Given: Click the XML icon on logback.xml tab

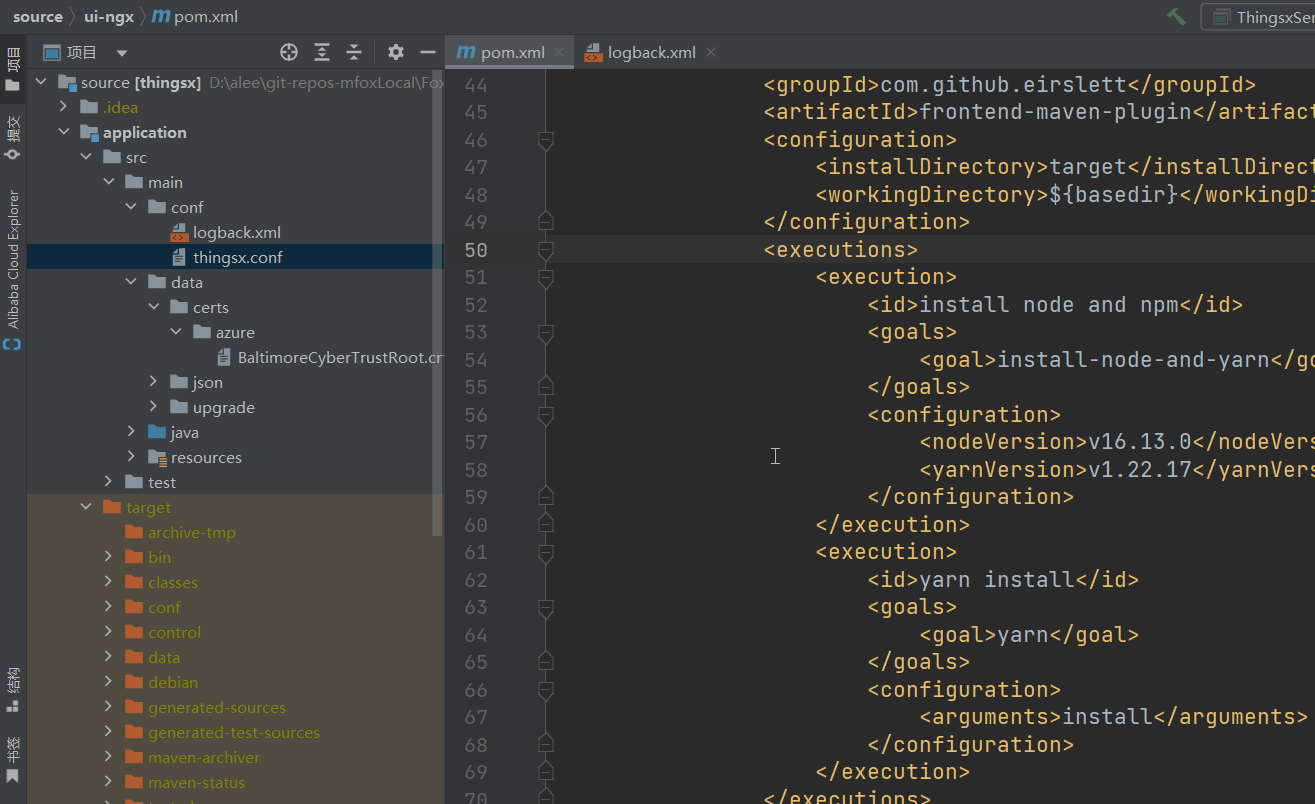Looking at the screenshot, I should tap(593, 52).
